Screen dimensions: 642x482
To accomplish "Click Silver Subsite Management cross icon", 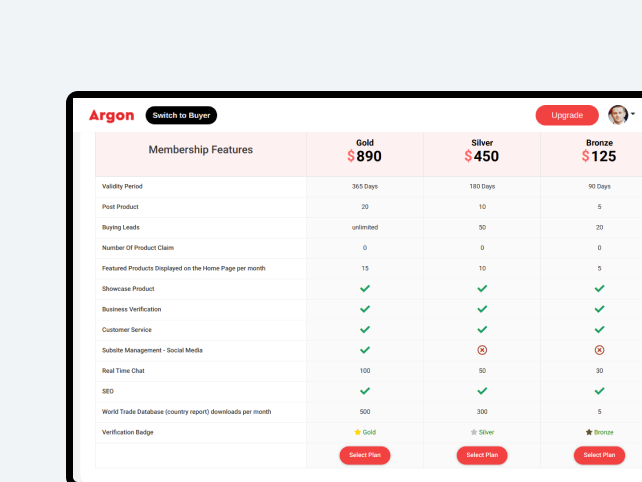I will click(482, 350).
